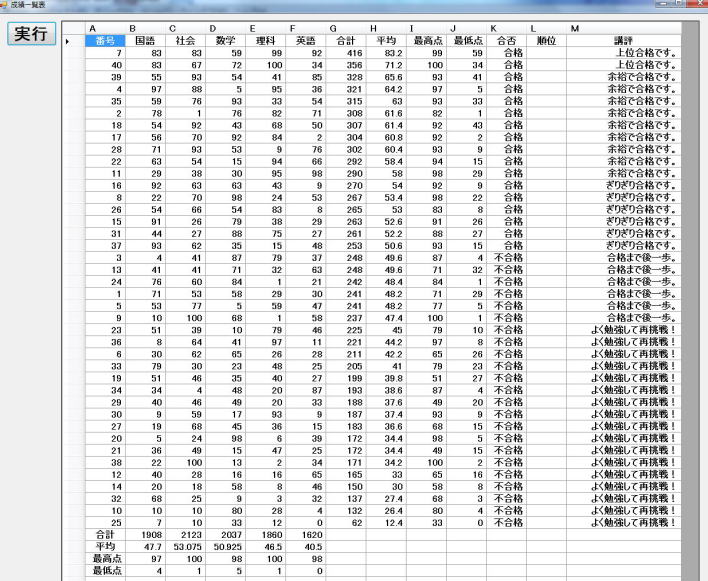Click average cell 83.2
The height and width of the screenshot is (581, 708).
point(386,53)
